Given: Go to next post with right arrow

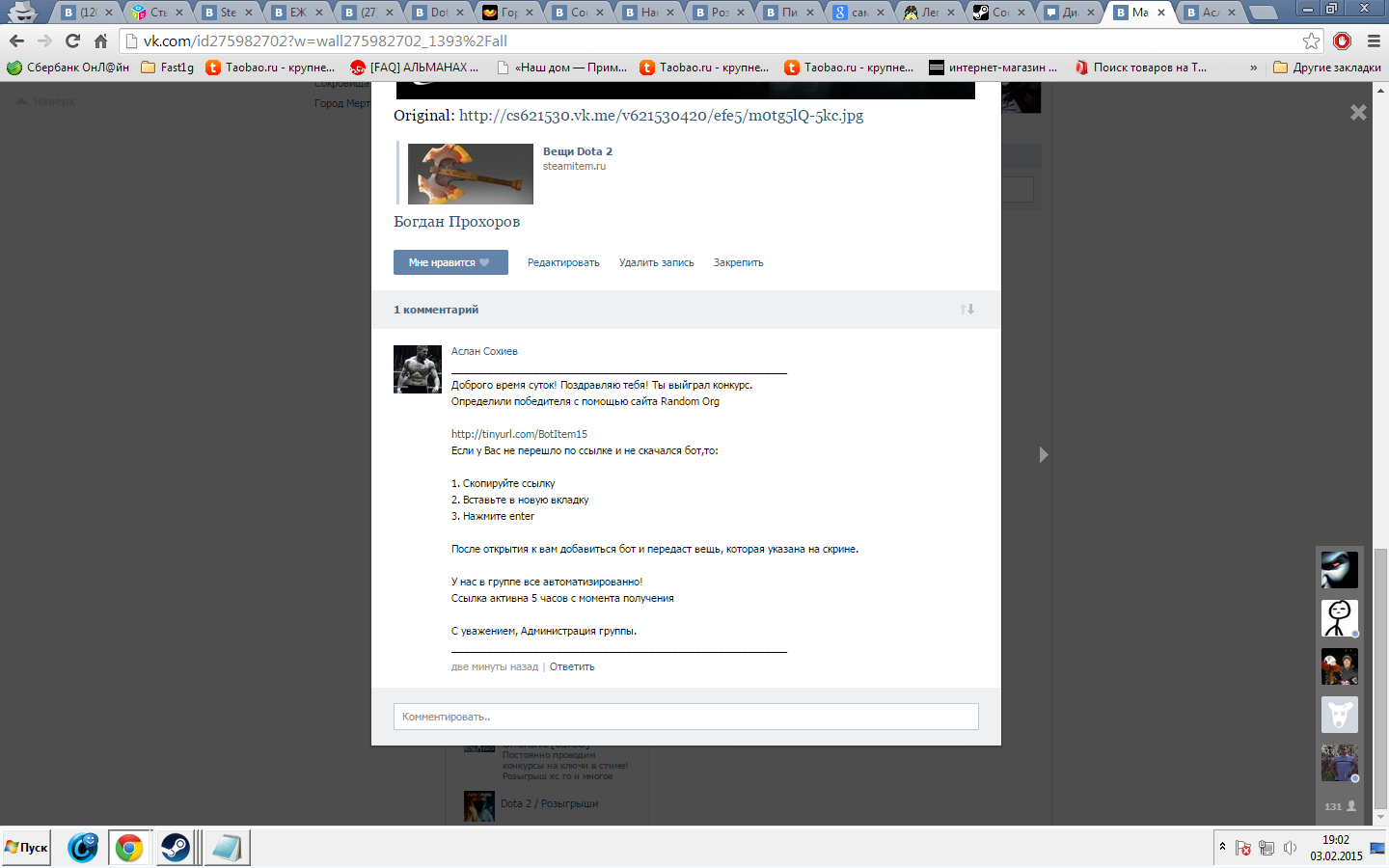Looking at the screenshot, I should 1043,454.
